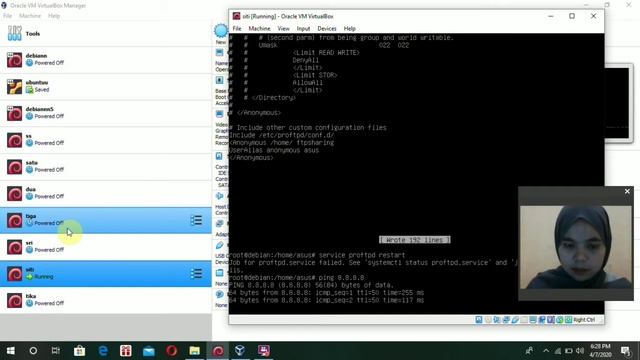Select the sri virtual machine
640x360 pixels.
106,247
